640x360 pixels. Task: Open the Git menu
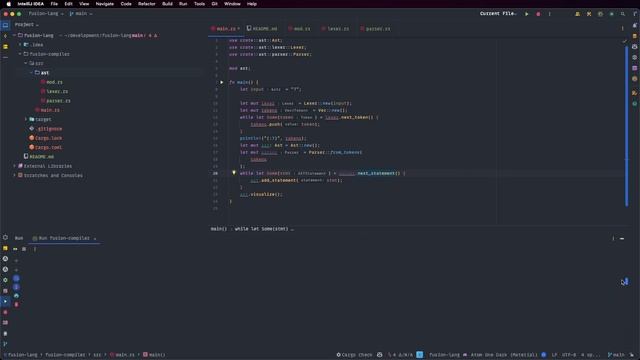[x=214, y=4]
